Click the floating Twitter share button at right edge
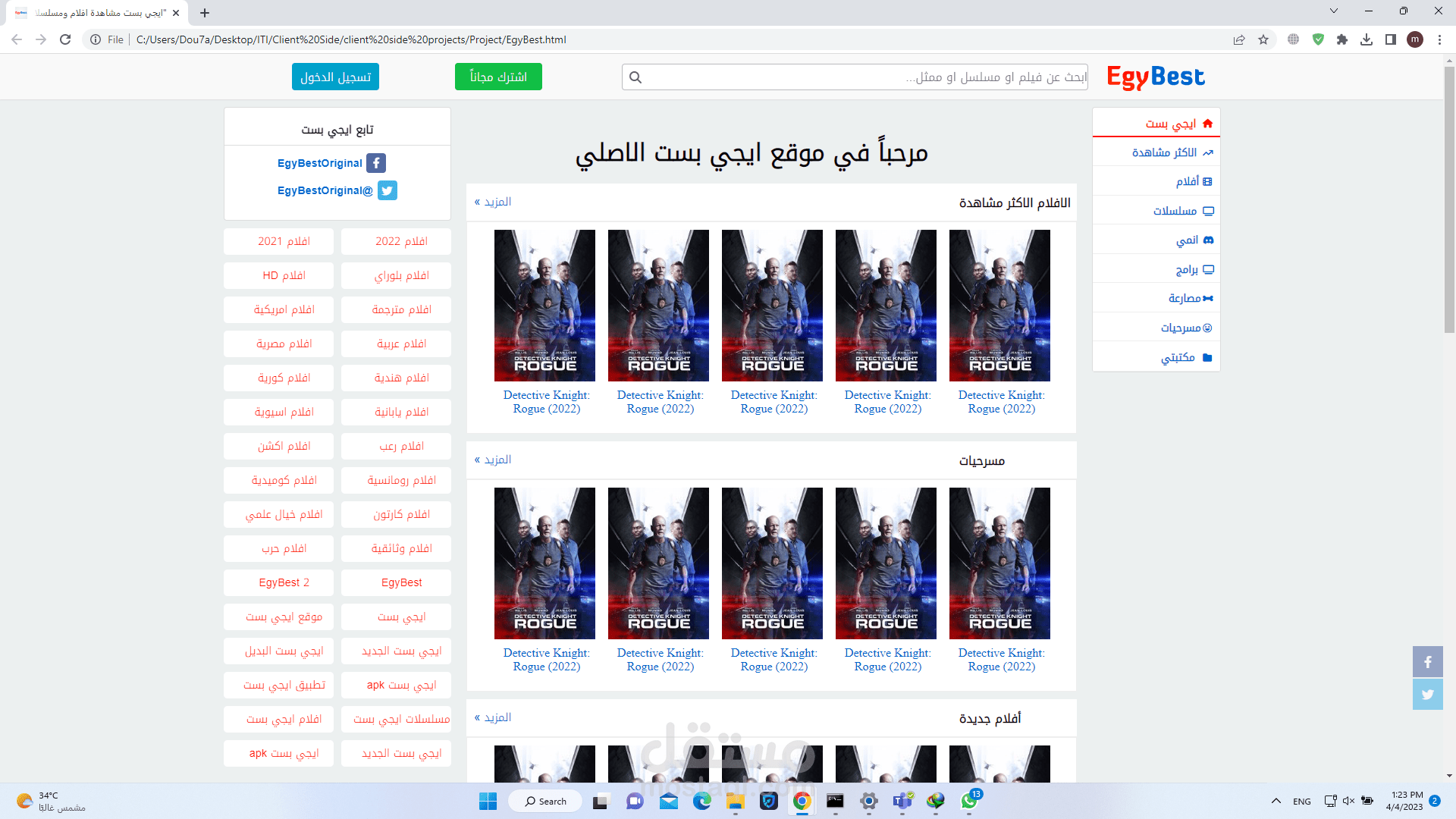 pyautogui.click(x=1427, y=694)
